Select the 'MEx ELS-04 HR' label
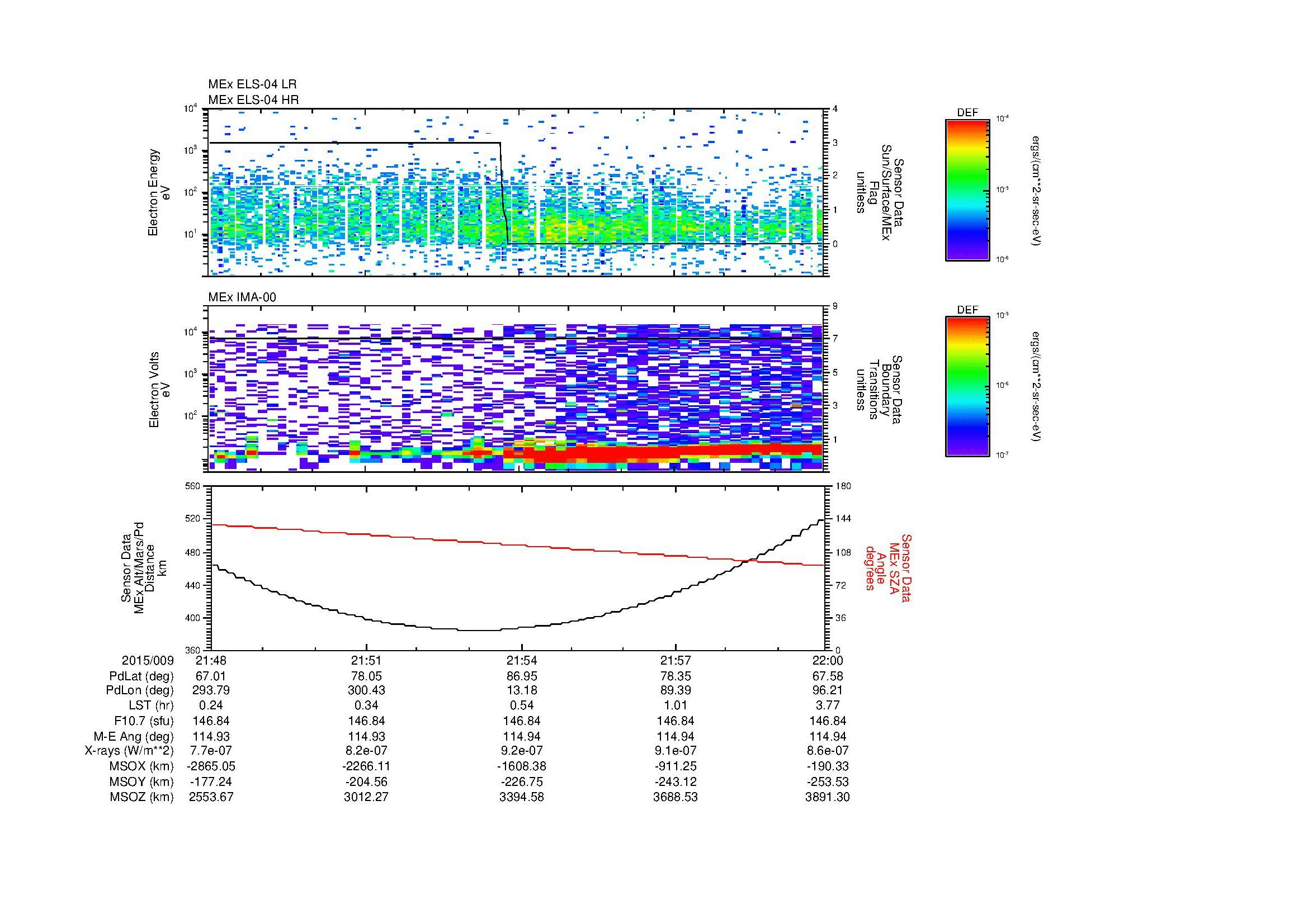This screenshot has height=924, width=1308. click(x=253, y=100)
